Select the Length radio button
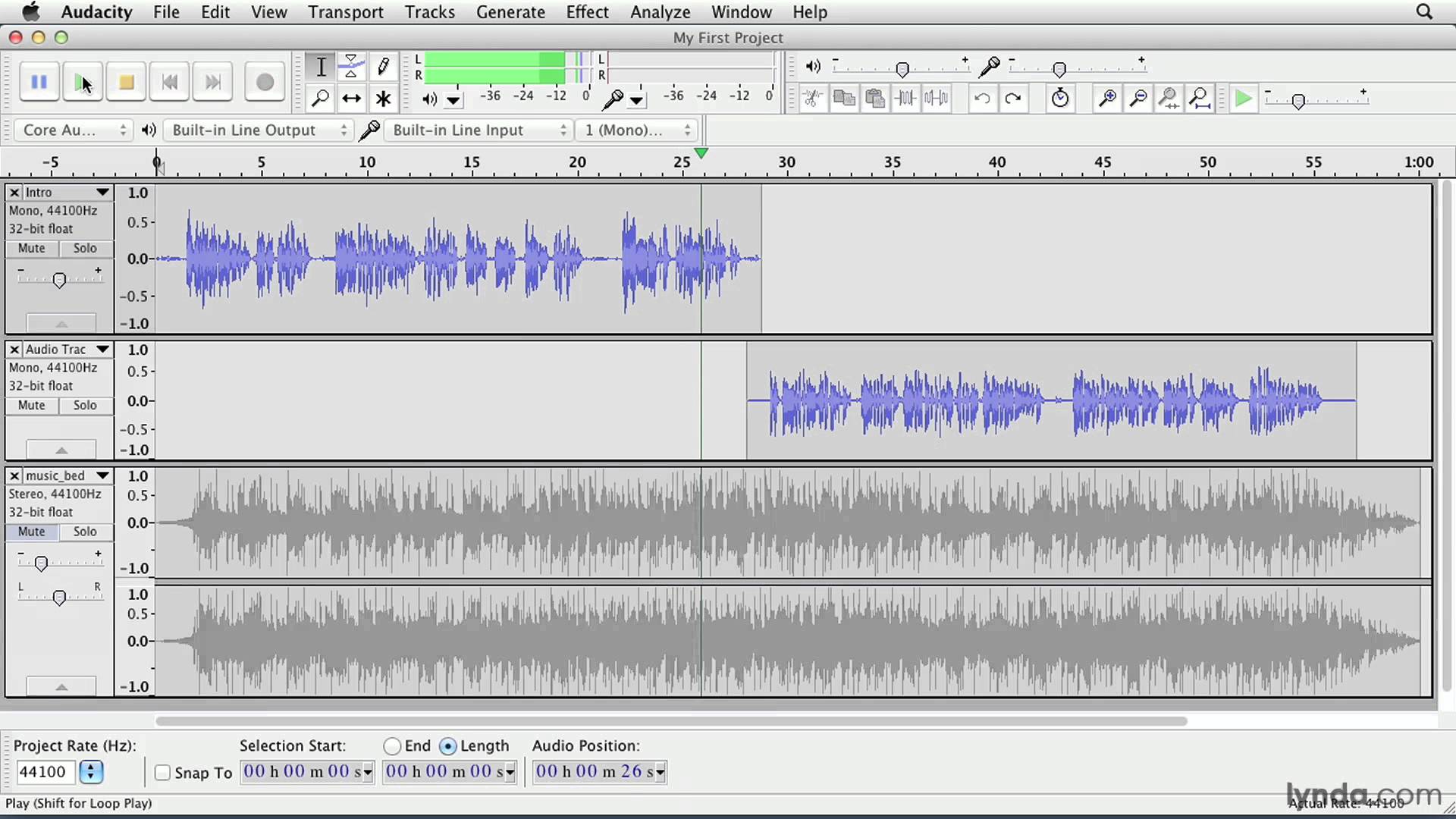Image resolution: width=1456 pixels, height=819 pixels. pyautogui.click(x=448, y=746)
